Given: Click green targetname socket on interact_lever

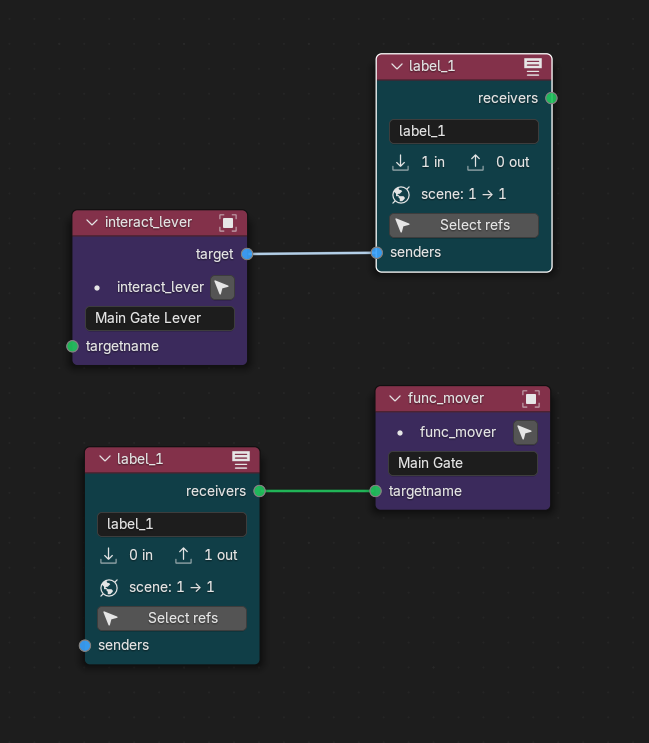Looking at the screenshot, I should tap(72, 346).
